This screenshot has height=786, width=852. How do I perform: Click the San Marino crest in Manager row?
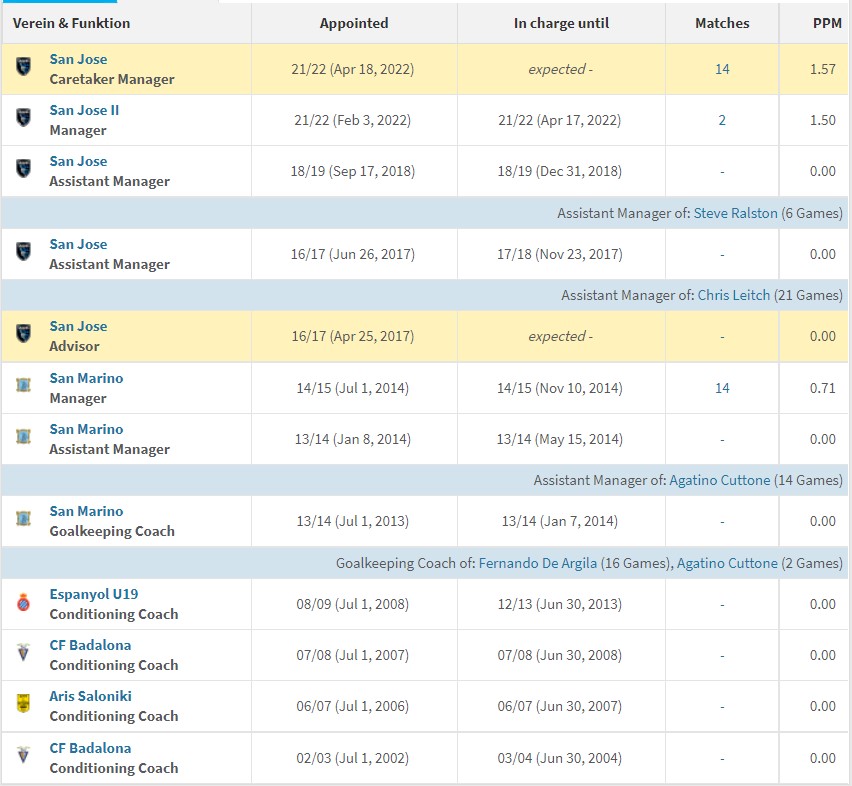[x=22, y=388]
